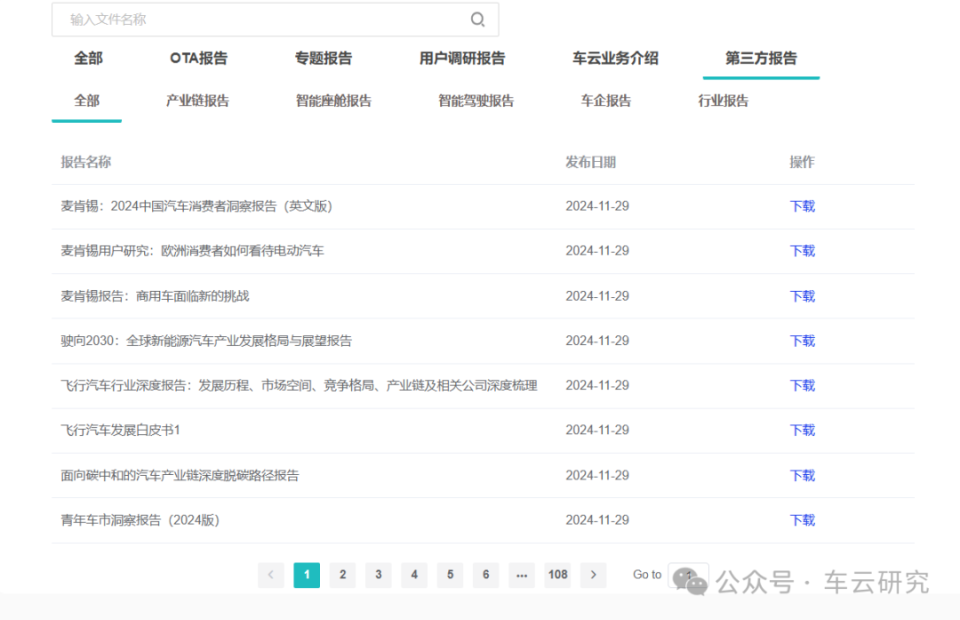960x620 pixels.
Task: Click the previous page arrow
Action: (x=271, y=575)
